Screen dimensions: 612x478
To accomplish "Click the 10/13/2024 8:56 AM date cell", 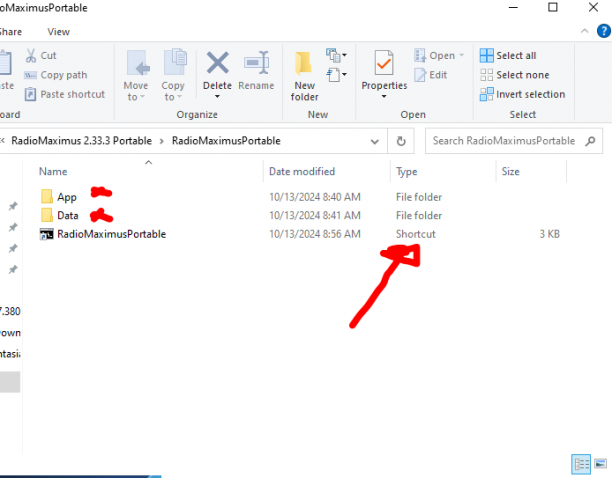I will pyautogui.click(x=315, y=234).
